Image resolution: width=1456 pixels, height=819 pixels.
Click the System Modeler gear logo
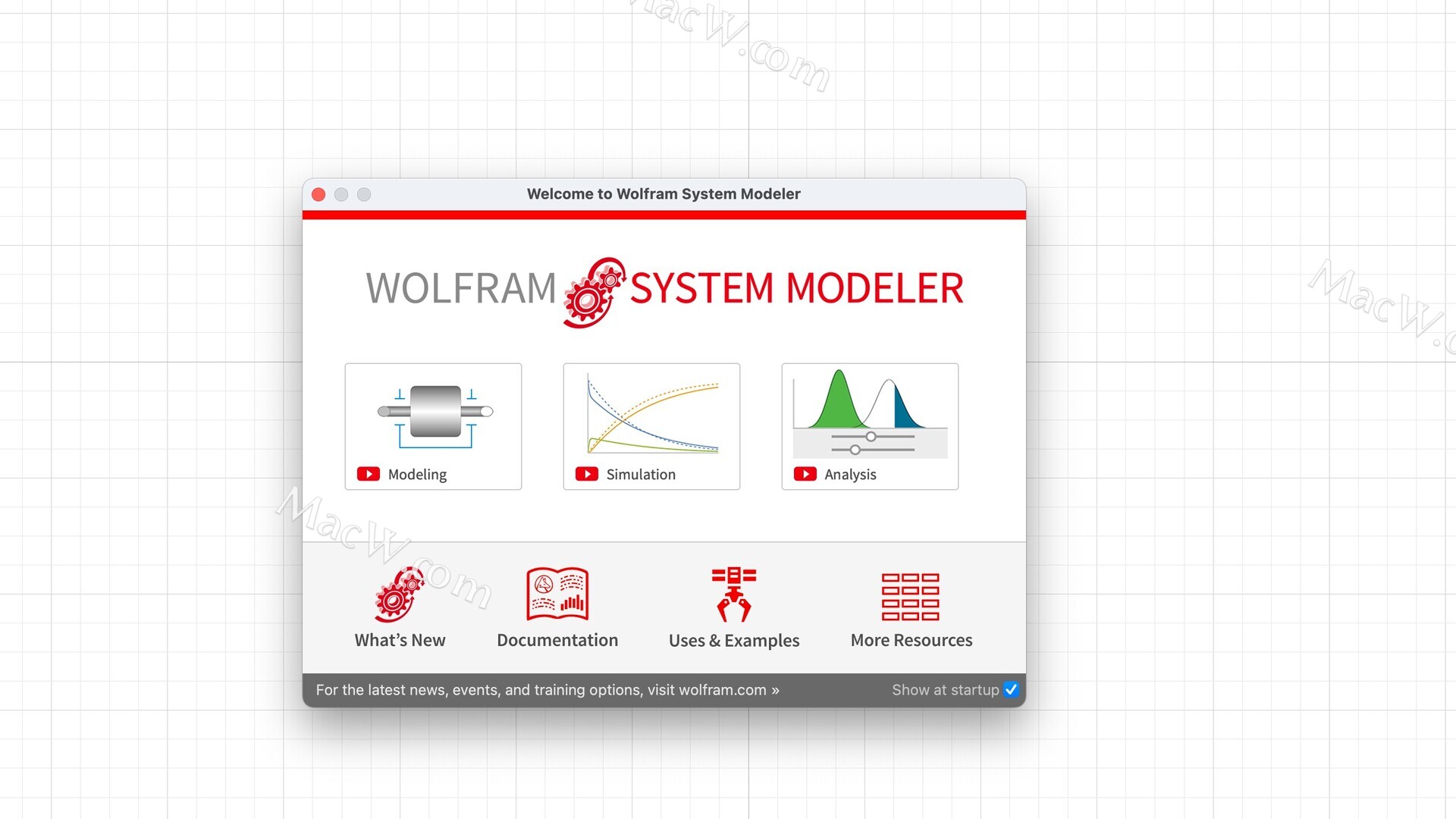click(595, 293)
